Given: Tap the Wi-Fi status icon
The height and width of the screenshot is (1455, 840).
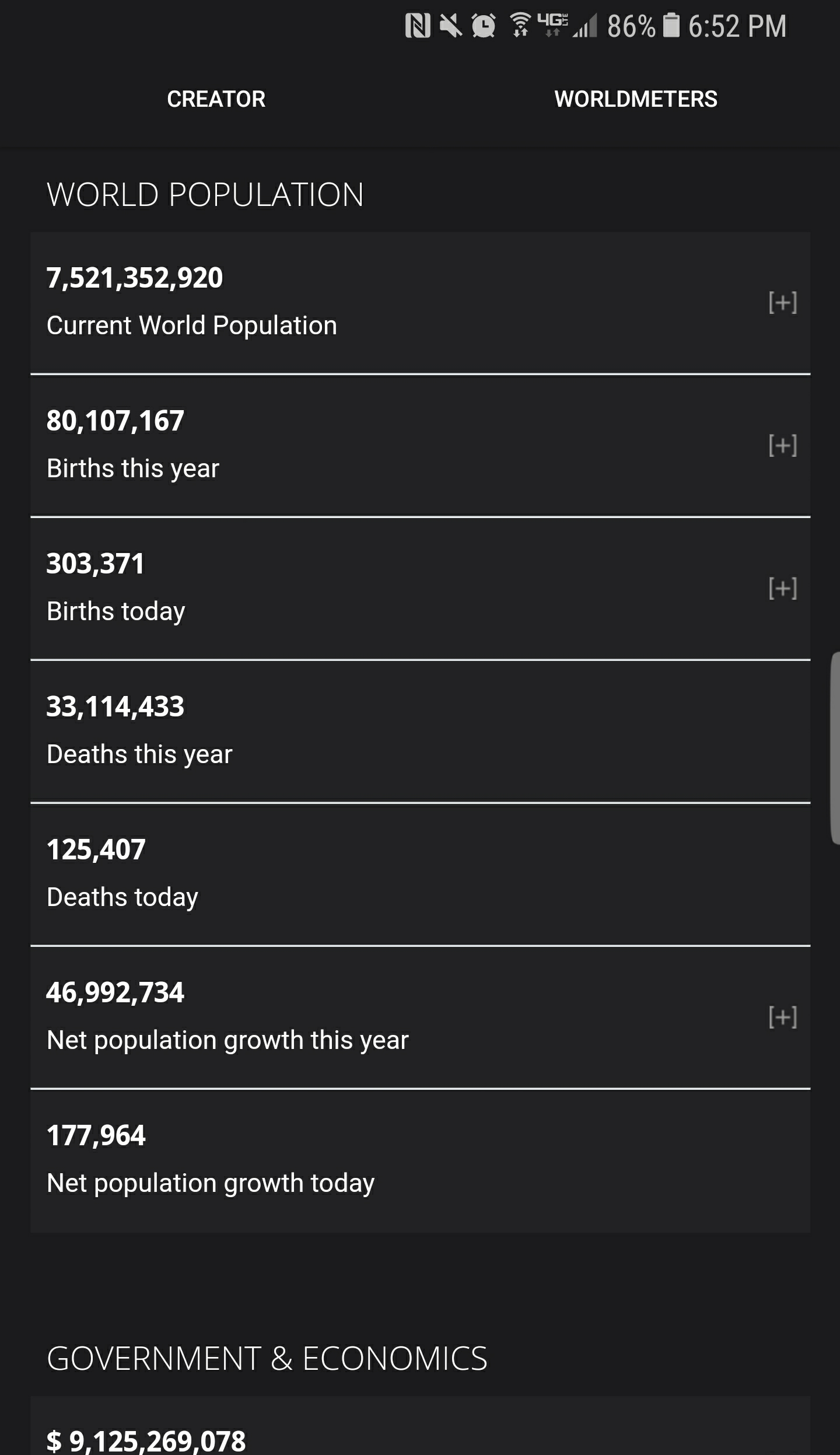Looking at the screenshot, I should coord(520,25).
